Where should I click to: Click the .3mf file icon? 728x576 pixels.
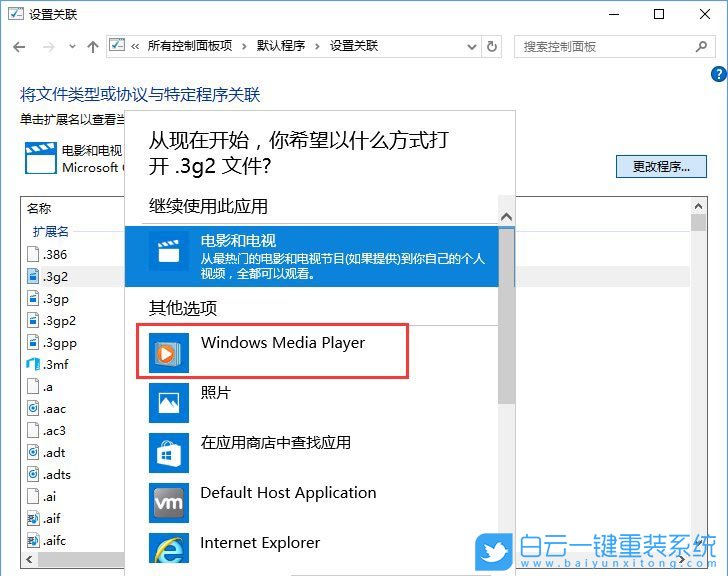(x=33, y=364)
